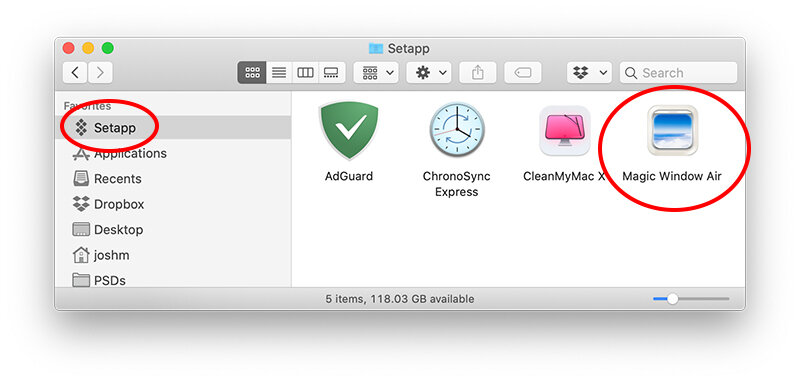Select the ChronoSync Express clock icon

(x=457, y=130)
